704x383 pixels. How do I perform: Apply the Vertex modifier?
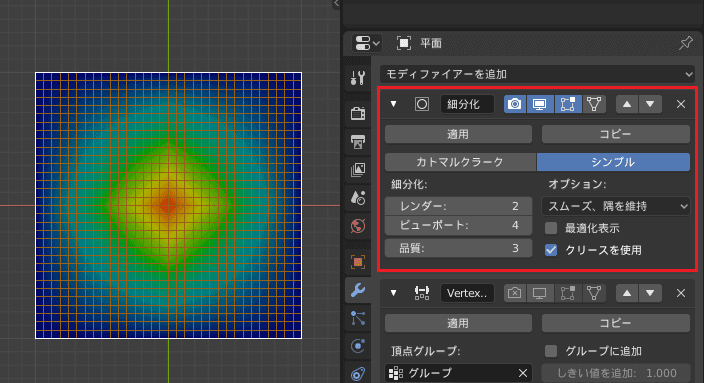458,323
